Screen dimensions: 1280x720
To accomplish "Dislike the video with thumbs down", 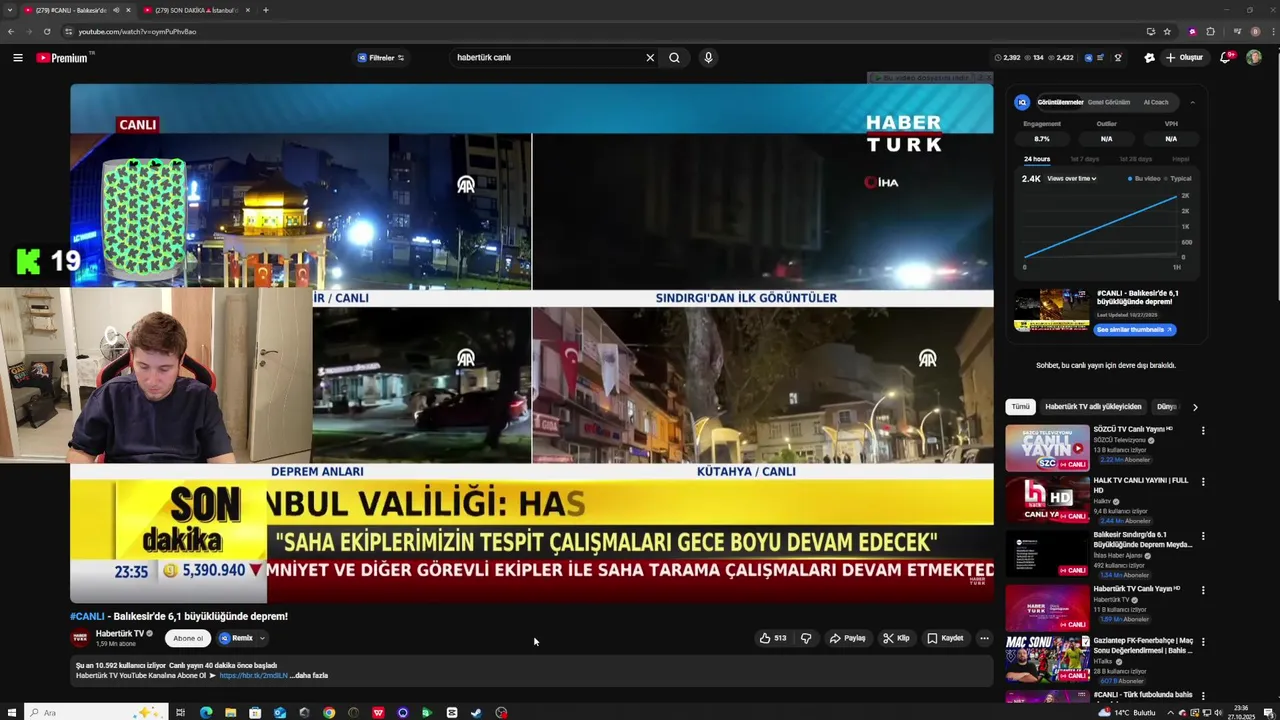I will pyautogui.click(x=806, y=638).
